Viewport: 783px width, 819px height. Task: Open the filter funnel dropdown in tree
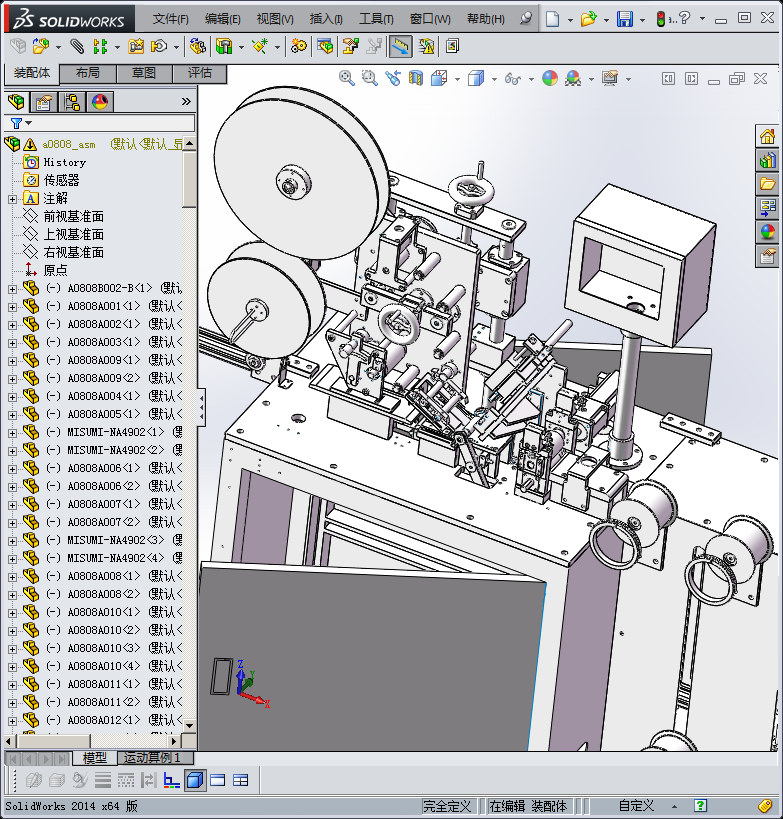[18, 123]
